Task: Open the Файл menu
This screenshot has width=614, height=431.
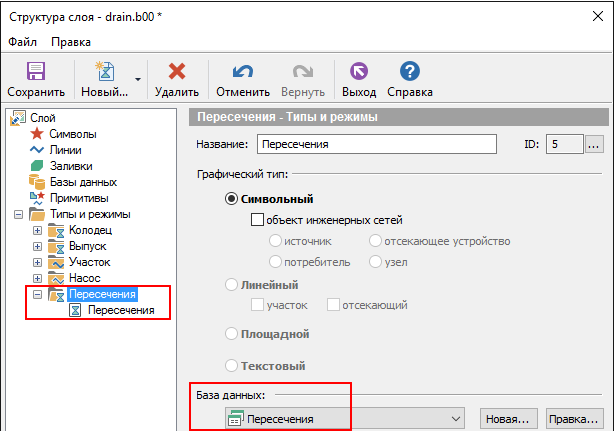Action: (x=23, y=42)
